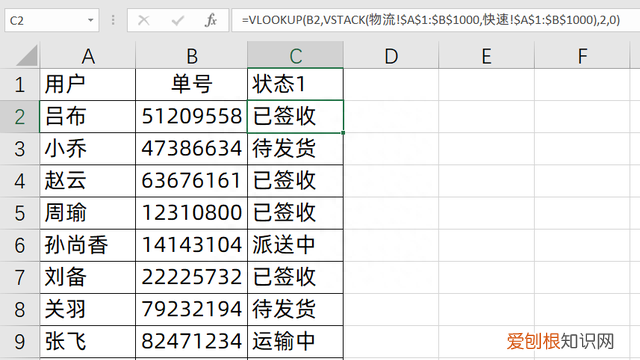Click cell containing 刘备
This screenshot has width=640, height=360.
click(88, 278)
